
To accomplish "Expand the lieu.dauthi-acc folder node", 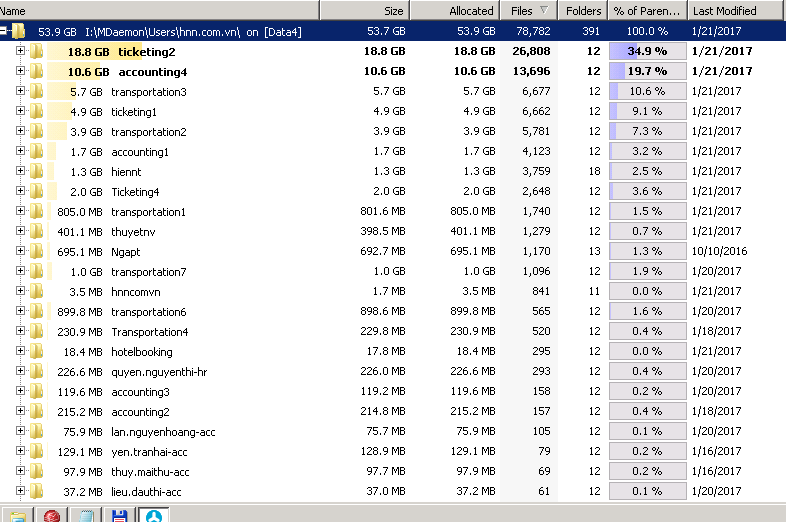I will pos(20,490).
